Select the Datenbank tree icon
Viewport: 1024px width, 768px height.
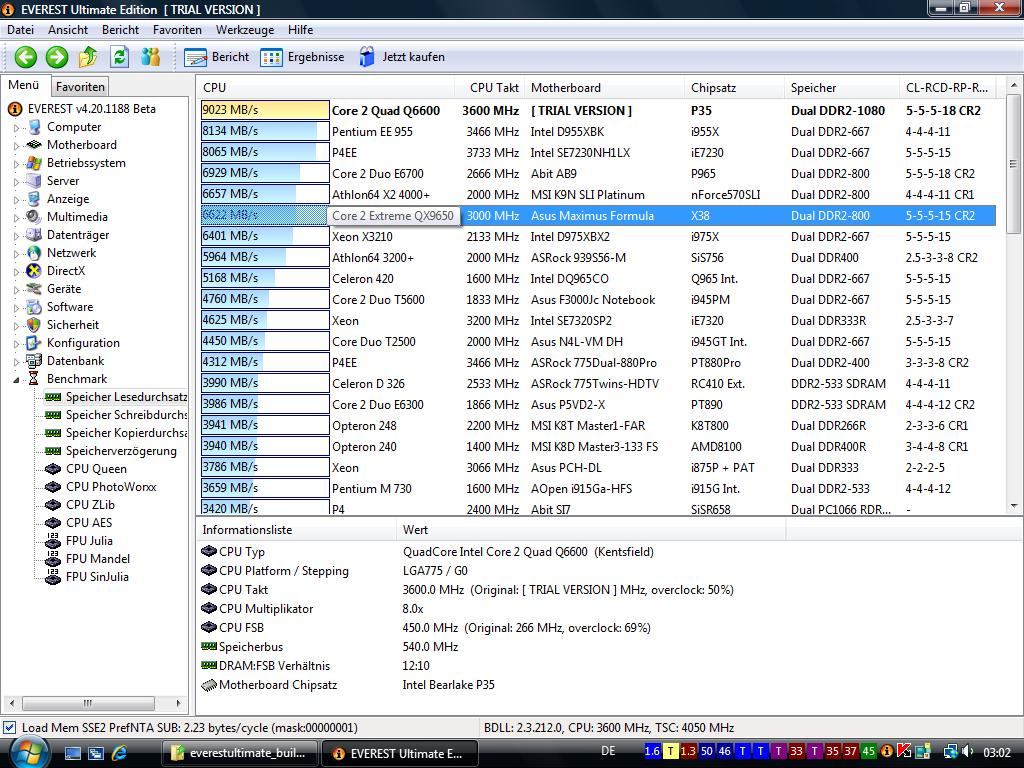(34, 360)
